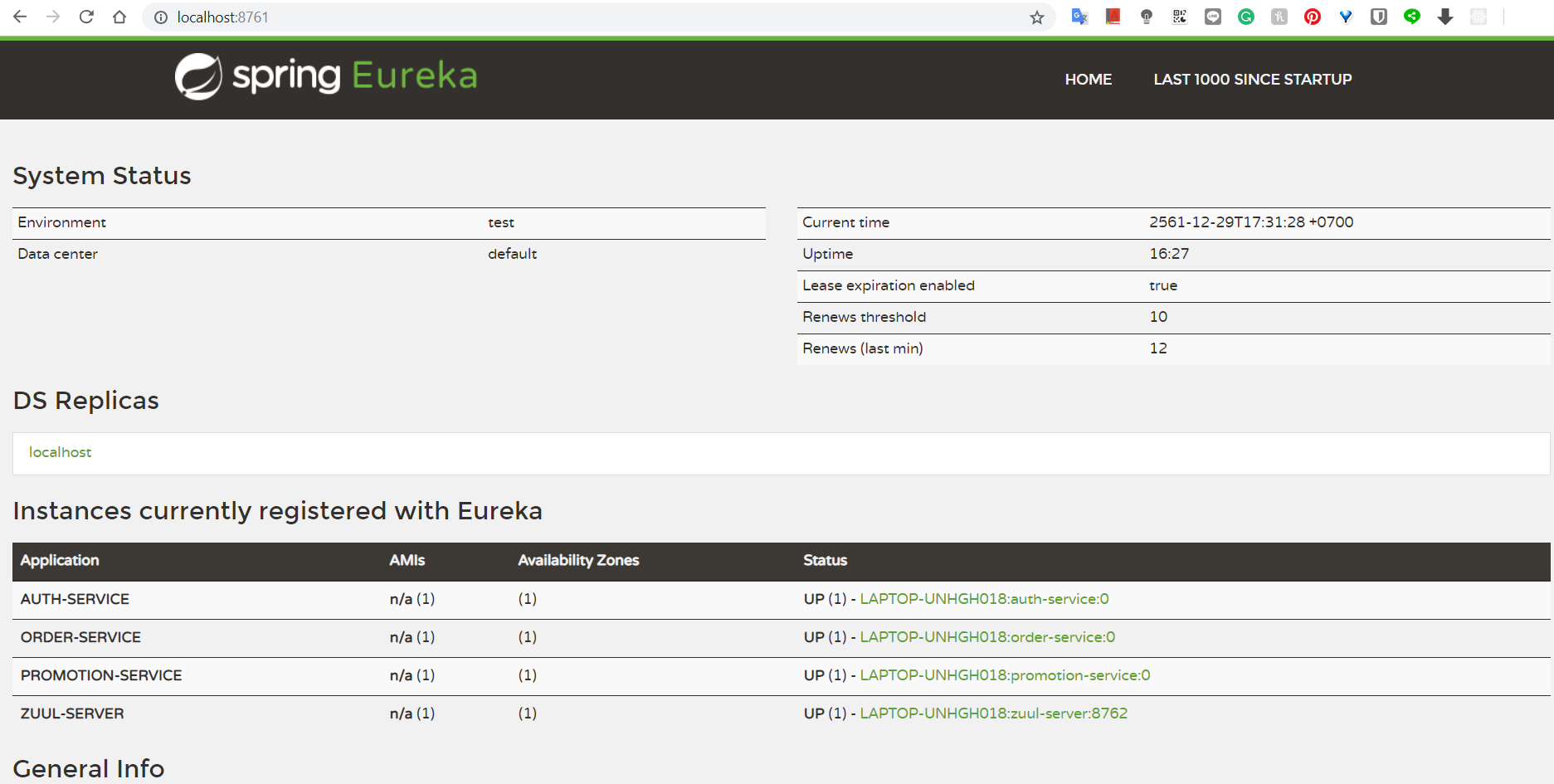
Task: Reload the Eureka page
Action: [86, 17]
